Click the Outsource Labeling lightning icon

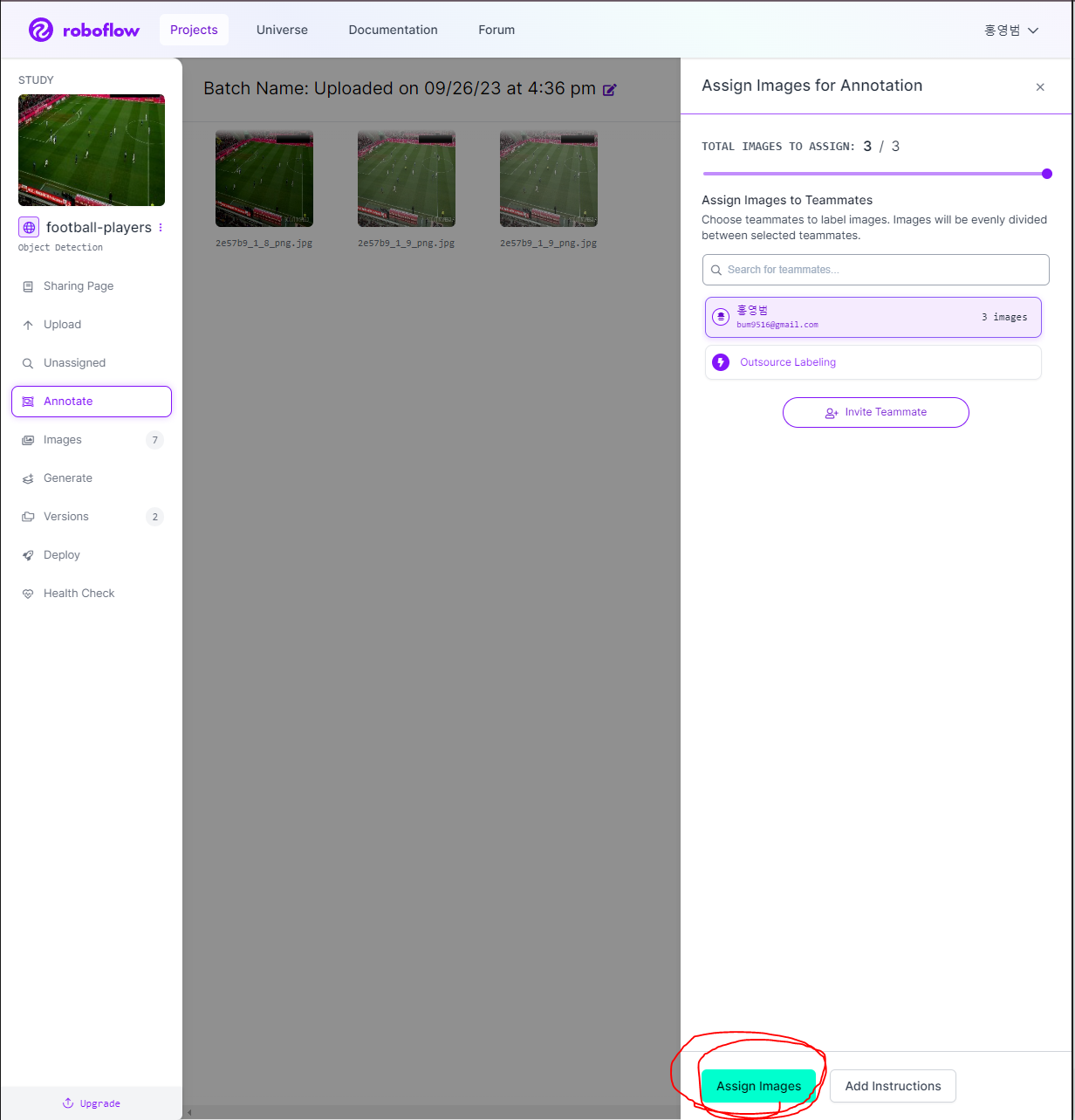coord(721,362)
